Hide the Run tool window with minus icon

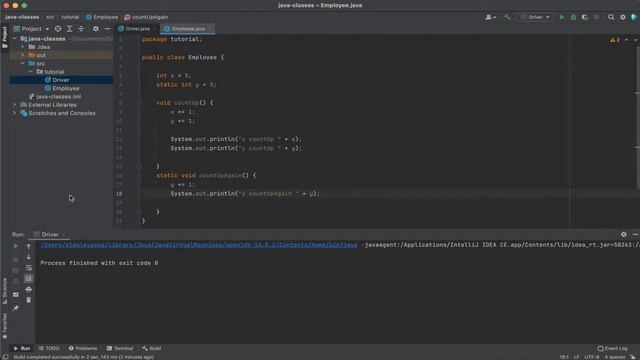(636, 234)
